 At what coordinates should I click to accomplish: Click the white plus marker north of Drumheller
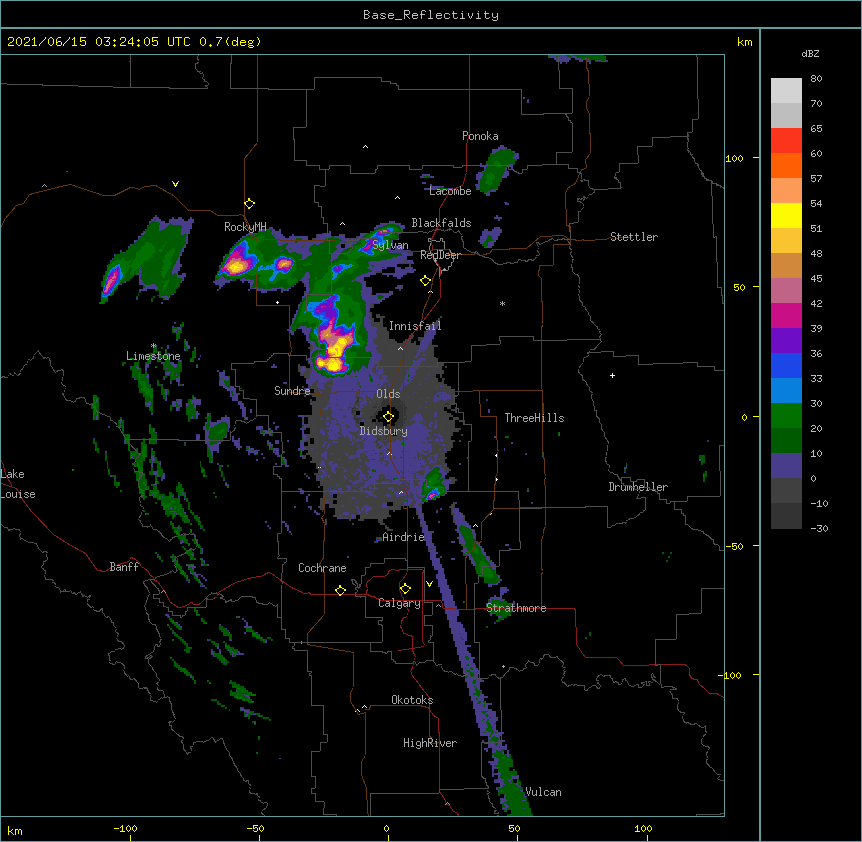pos(612,375)
